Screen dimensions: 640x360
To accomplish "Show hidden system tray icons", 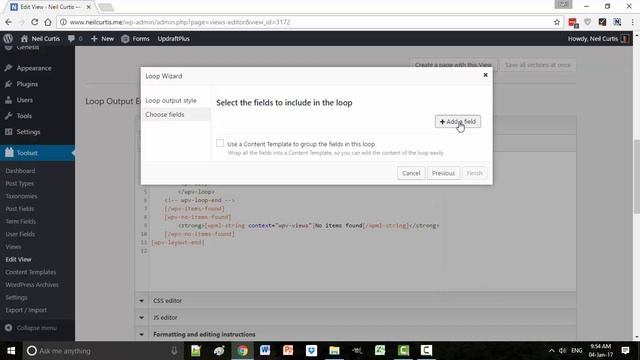I will click(551, 351).
